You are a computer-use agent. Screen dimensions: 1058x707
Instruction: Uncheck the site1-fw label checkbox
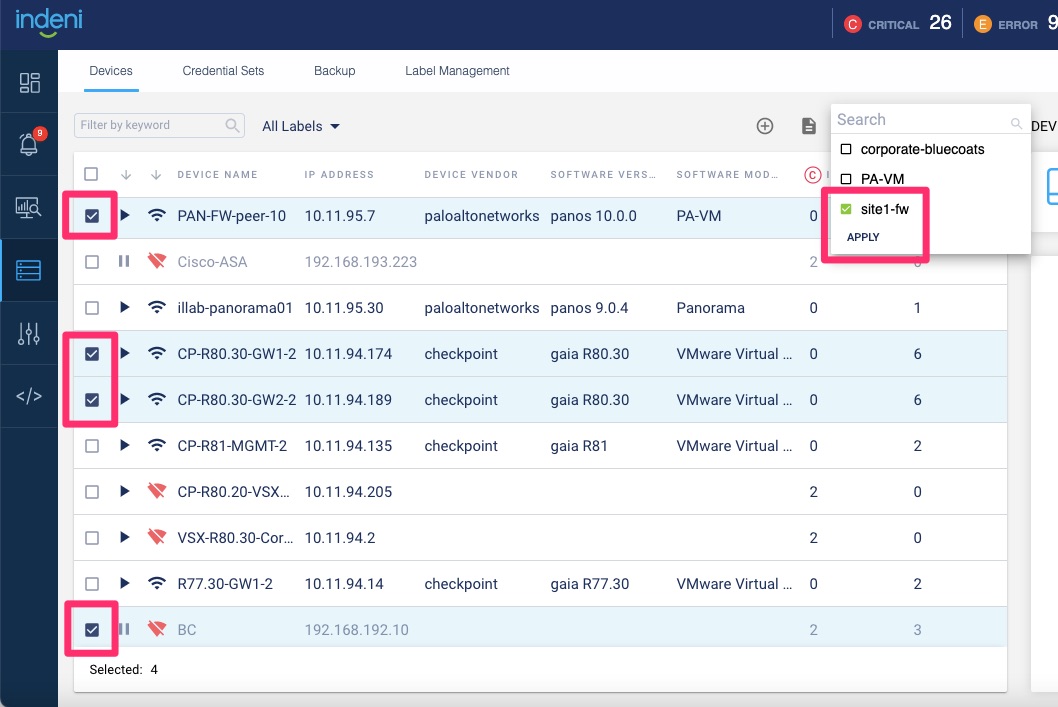(846, 209)
